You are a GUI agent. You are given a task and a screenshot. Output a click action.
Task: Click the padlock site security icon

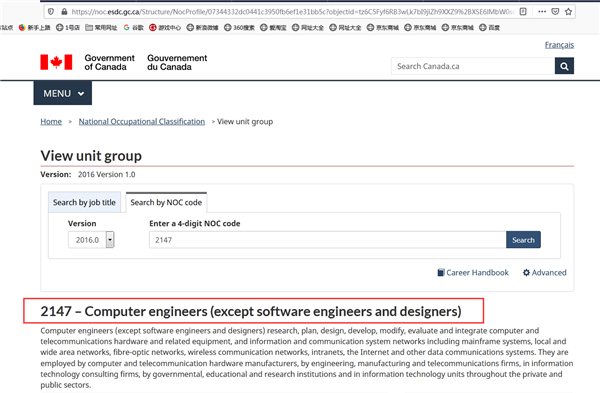coord(64,12)
